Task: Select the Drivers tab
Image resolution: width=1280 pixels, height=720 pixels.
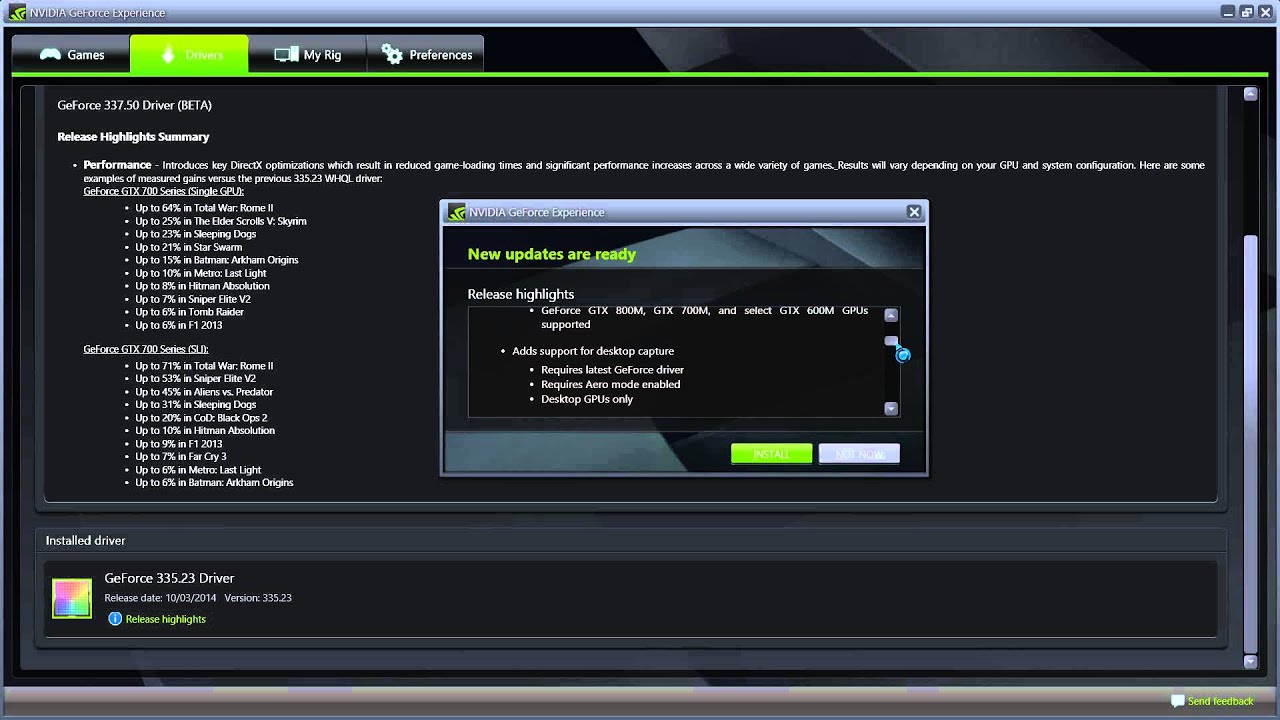Action: pos(189,55)
